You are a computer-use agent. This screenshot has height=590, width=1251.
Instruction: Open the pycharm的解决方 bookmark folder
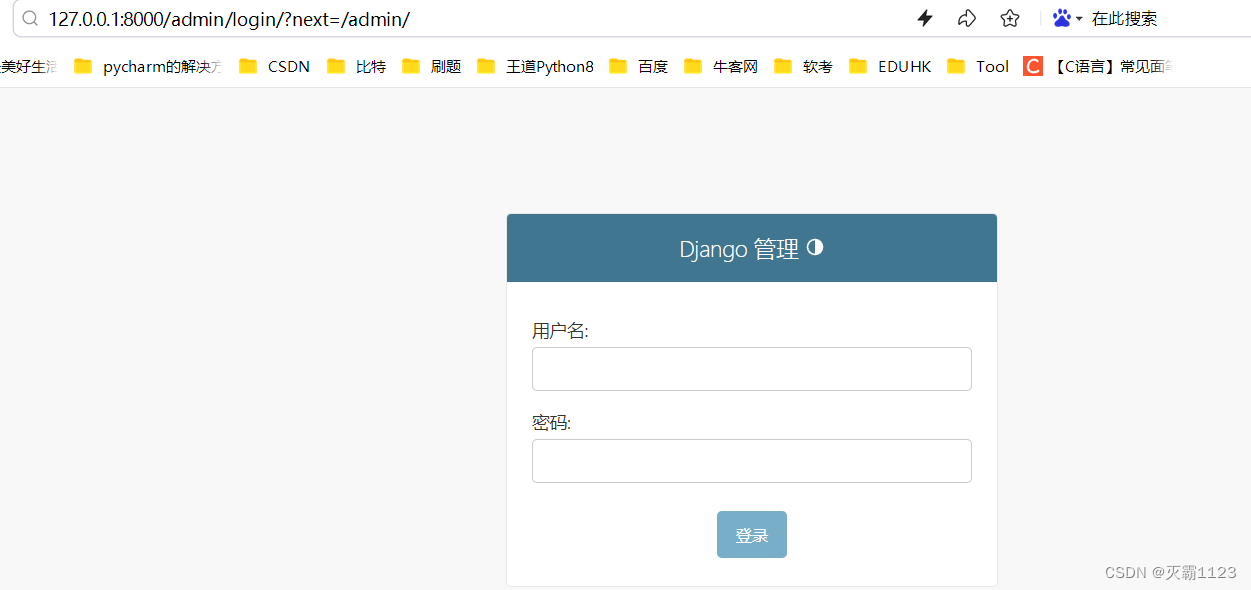click(148, 66)
